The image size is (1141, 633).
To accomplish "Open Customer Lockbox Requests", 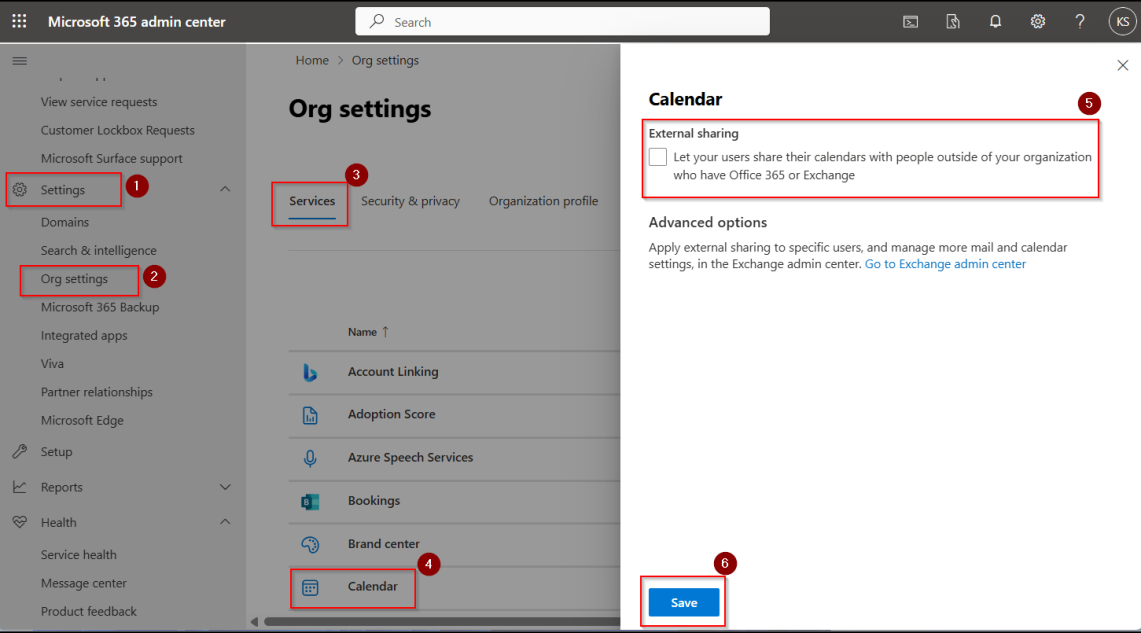I will coord(118,130).
